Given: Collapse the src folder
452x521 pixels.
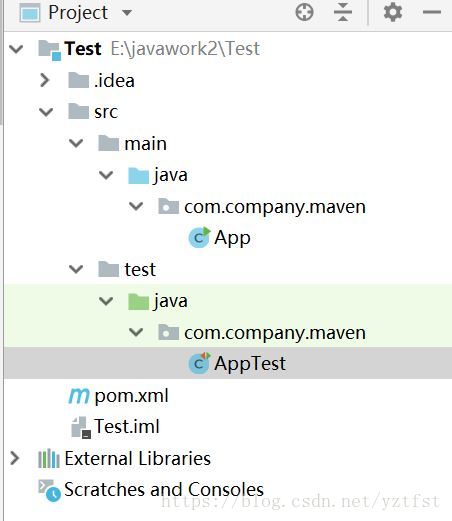Looking at the screenshot, I should 46,112.
